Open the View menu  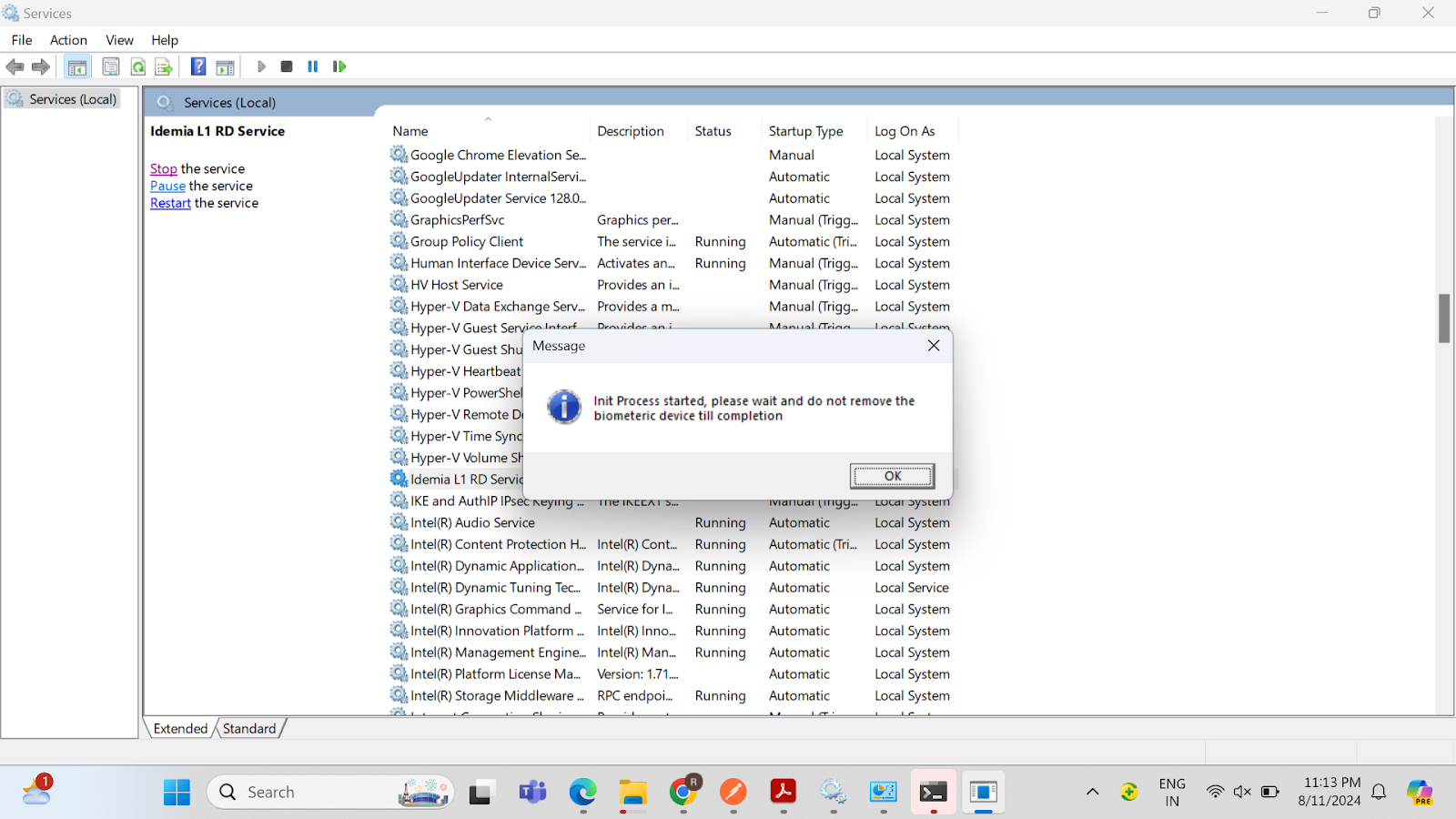(x=119, y=40)
